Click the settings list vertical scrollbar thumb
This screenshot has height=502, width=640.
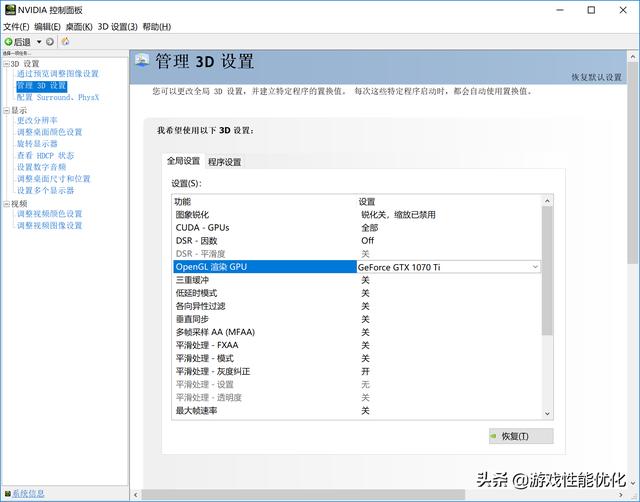[547, 271]
